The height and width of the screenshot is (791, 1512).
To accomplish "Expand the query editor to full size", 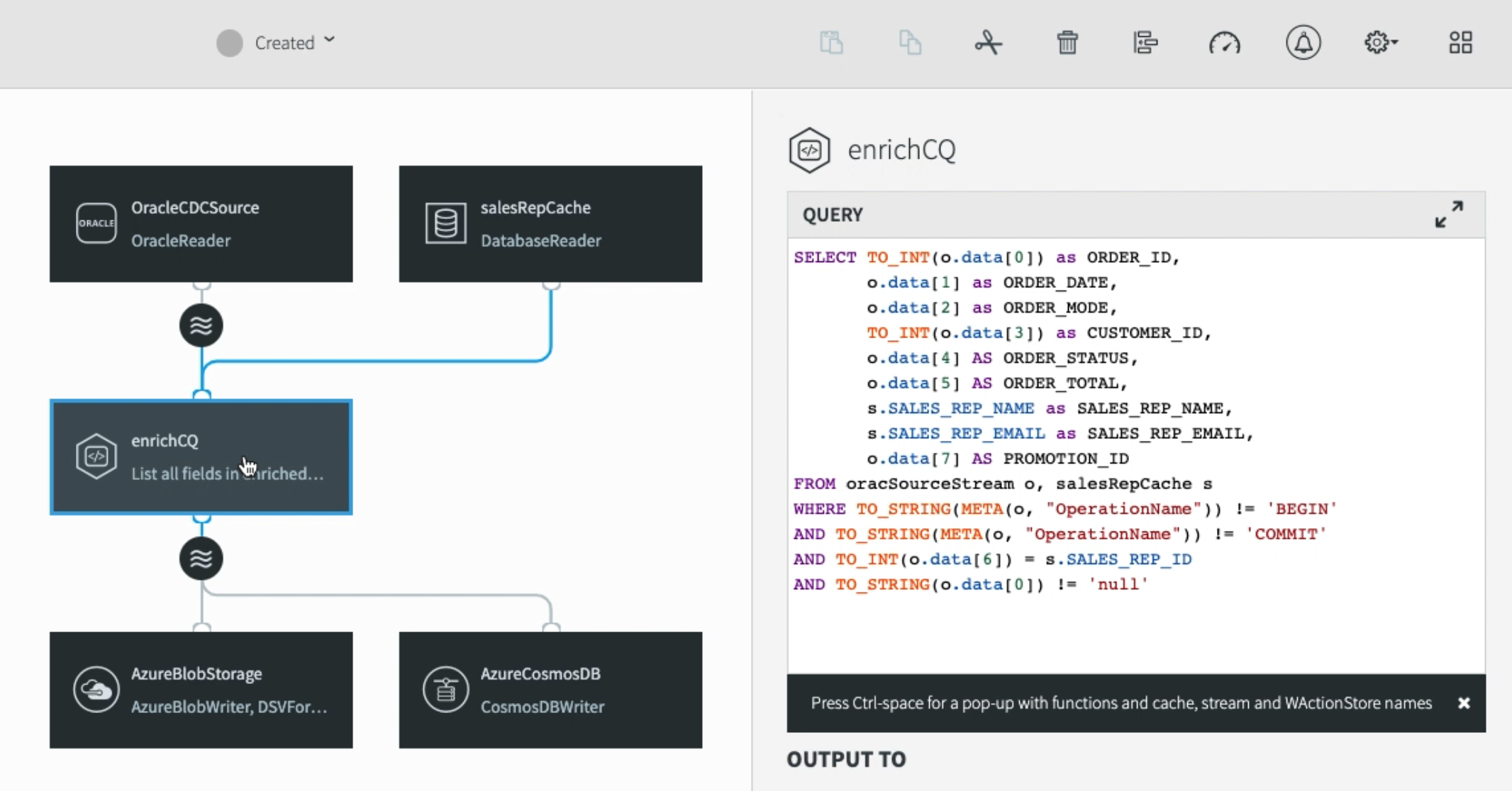I will 1449,214.
